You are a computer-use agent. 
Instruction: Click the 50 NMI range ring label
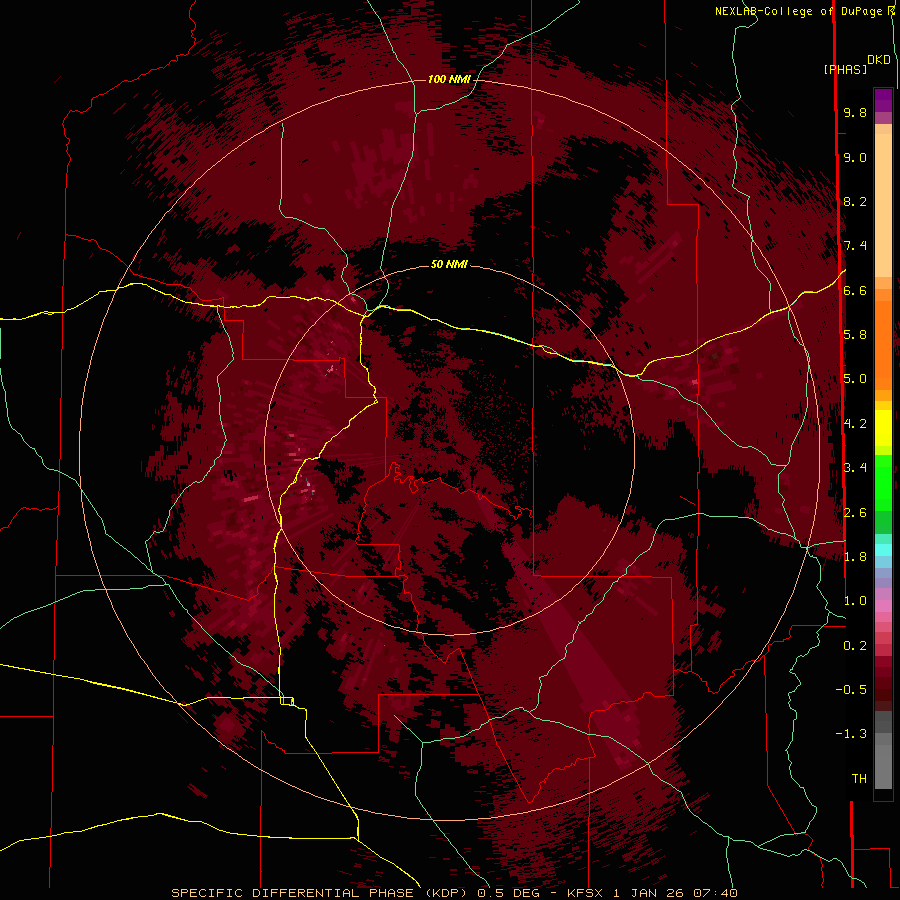pos(449,264)
